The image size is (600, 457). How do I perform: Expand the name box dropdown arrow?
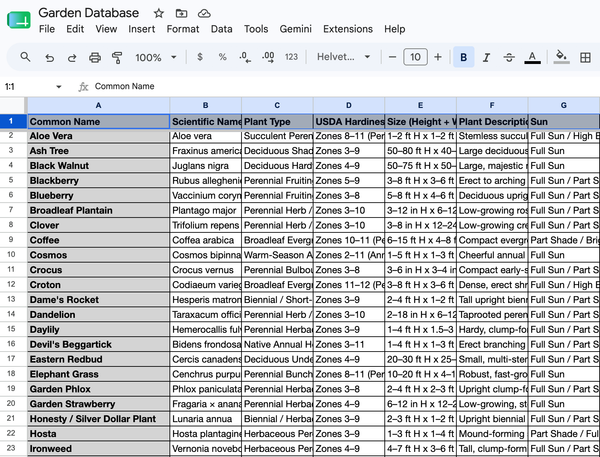pos(59,87)
